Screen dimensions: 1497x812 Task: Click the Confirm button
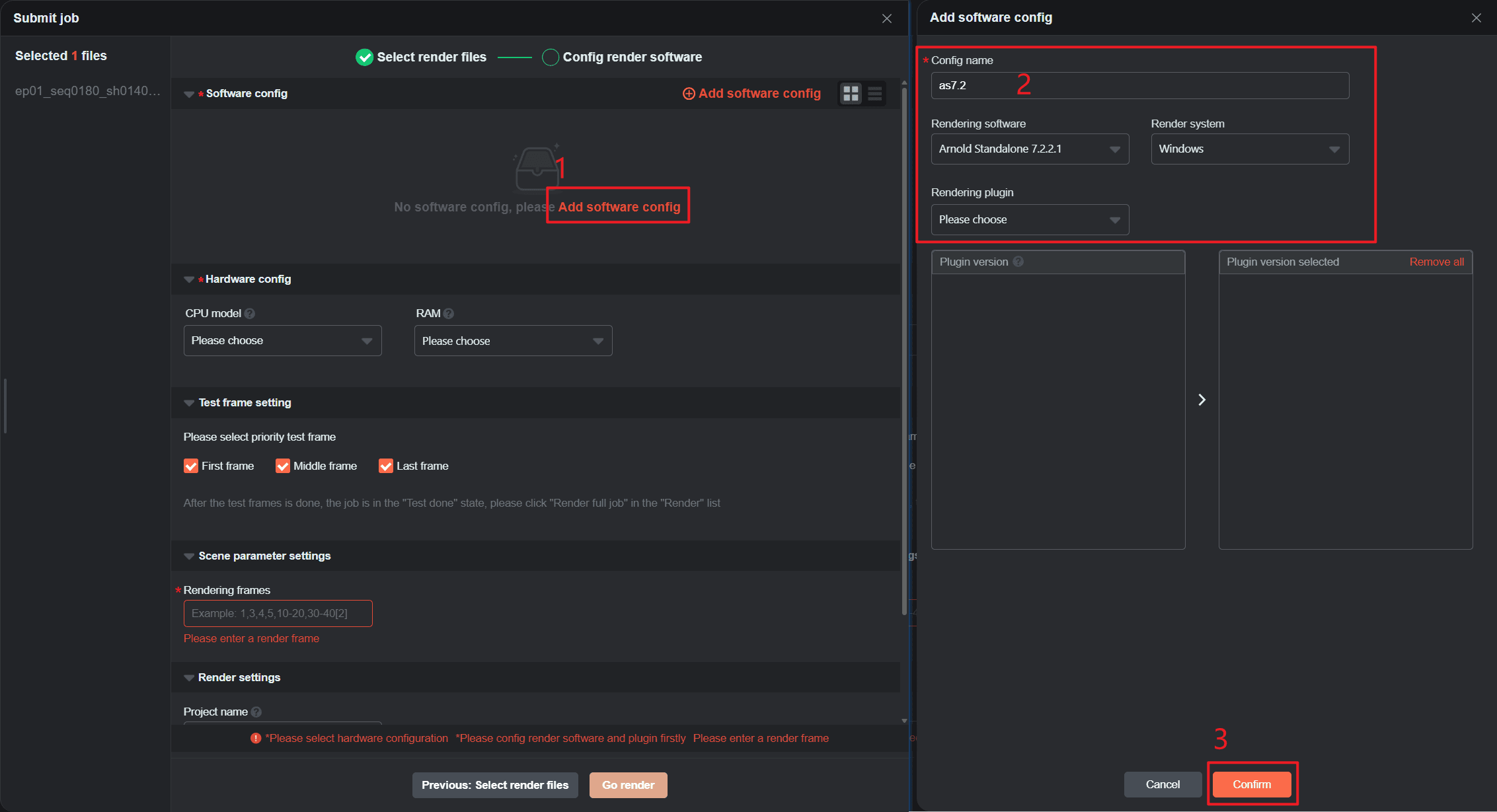tap(1251, 784)
